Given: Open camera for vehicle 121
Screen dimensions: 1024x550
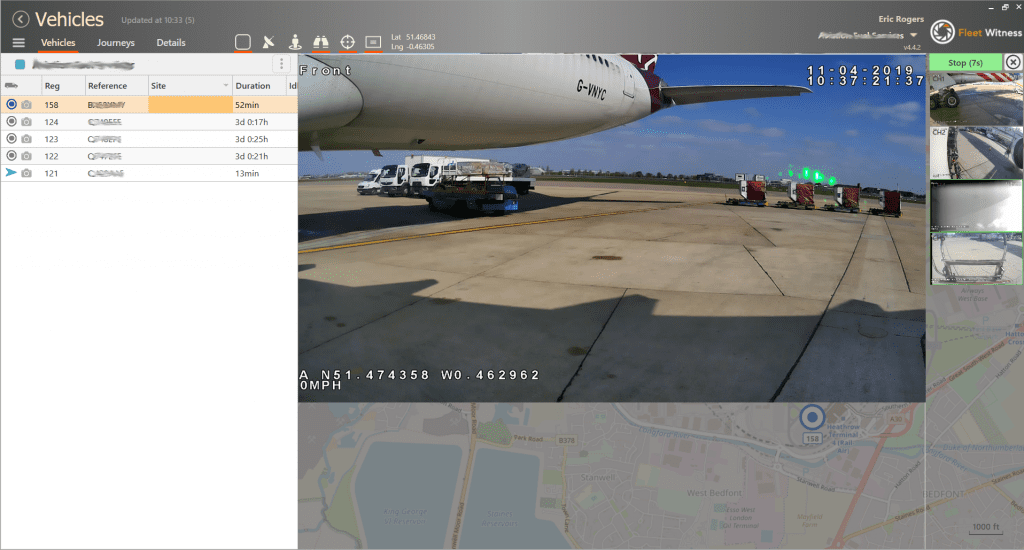Looking at the screenshot, I should pyautogui.click(x=26, y=173).
